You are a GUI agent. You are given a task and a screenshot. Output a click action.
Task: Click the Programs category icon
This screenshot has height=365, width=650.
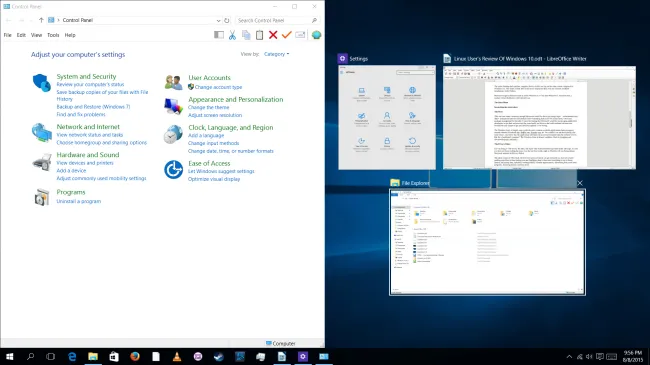point(41,197)
